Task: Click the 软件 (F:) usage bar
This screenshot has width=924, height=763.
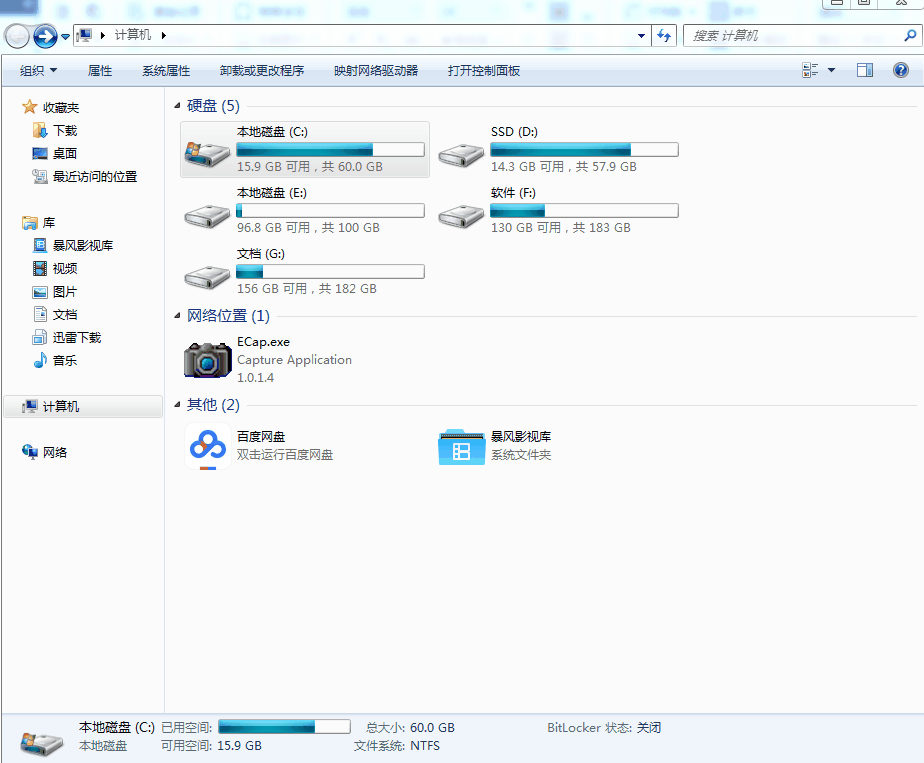Action: 584,211
